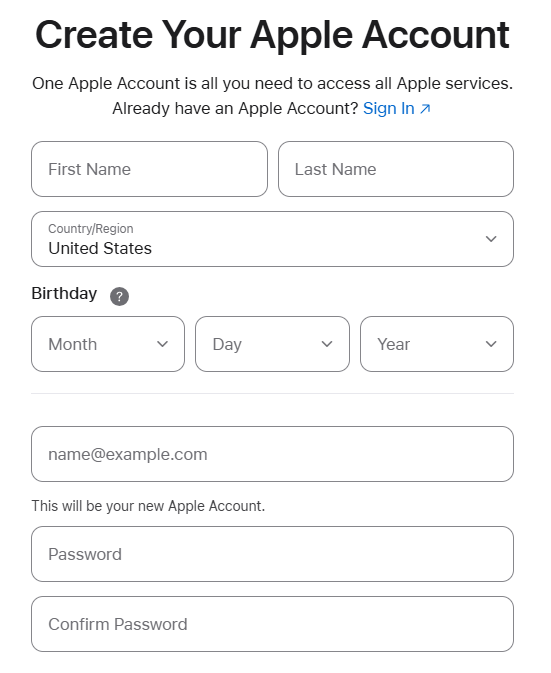551x673 pixels.
Task: Click the Year field's chevron arrow
Action: coord(491,344)
